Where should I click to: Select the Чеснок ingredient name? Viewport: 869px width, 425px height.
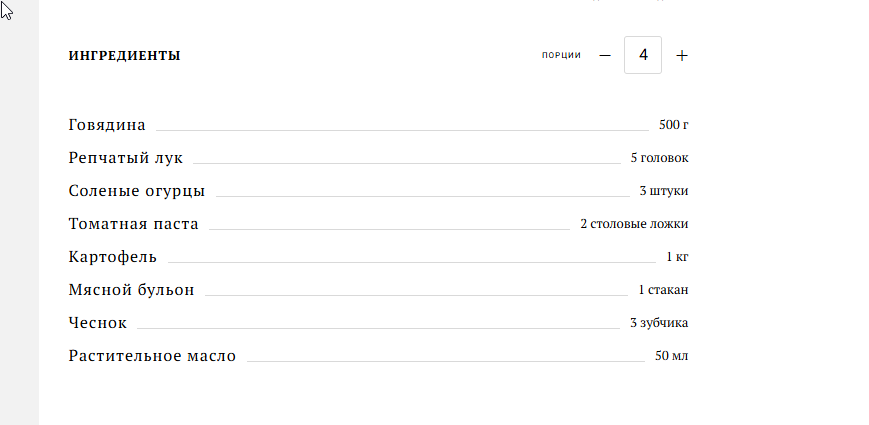98,323
